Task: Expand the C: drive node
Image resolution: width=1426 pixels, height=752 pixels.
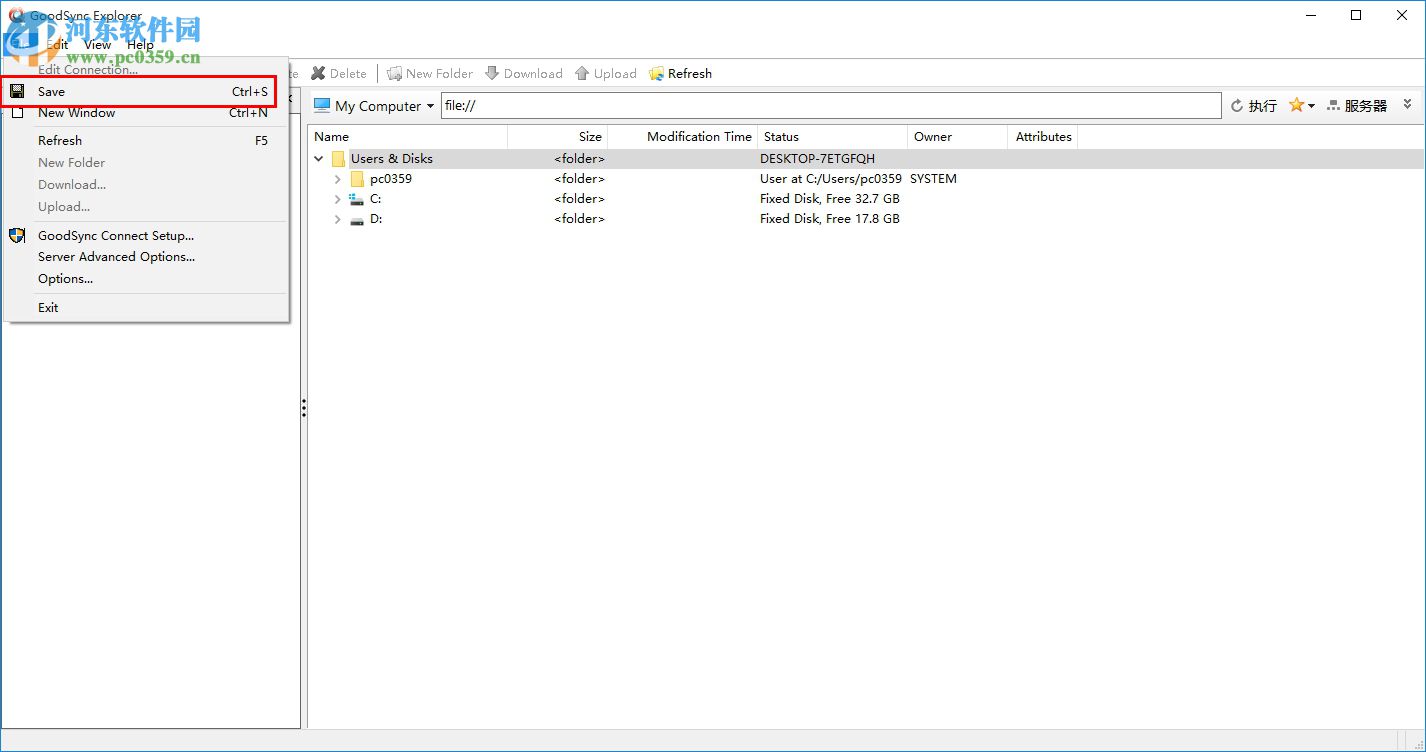Action: point(338,199)
